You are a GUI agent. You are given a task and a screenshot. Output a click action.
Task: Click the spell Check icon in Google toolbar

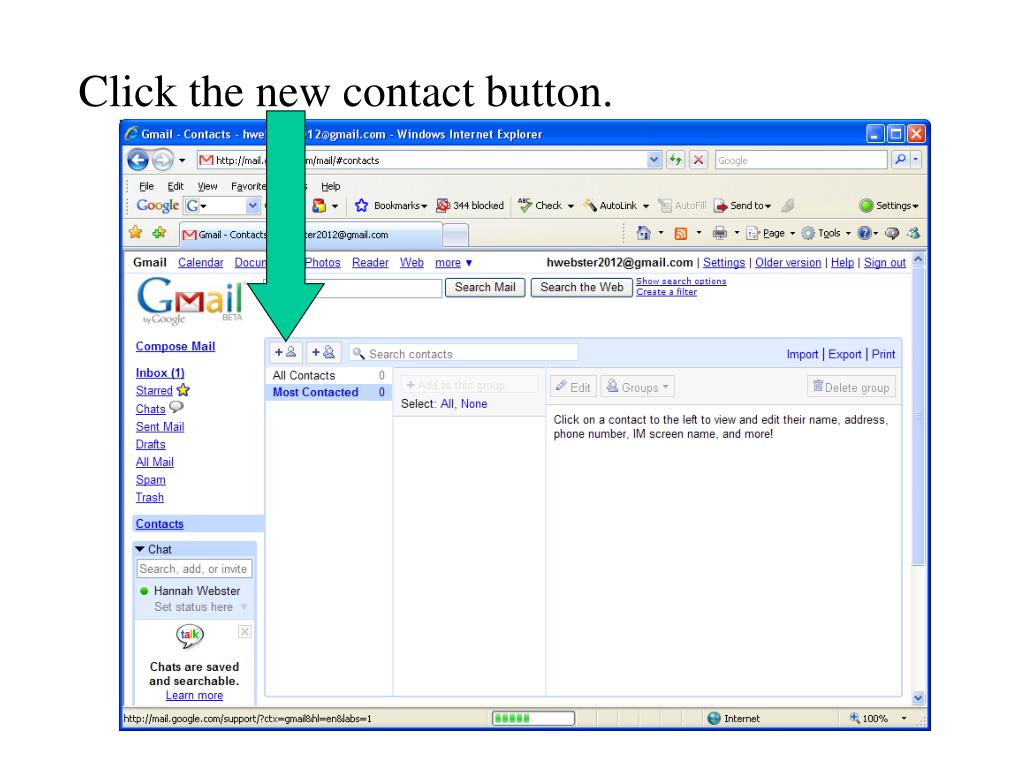pos(524,205)
